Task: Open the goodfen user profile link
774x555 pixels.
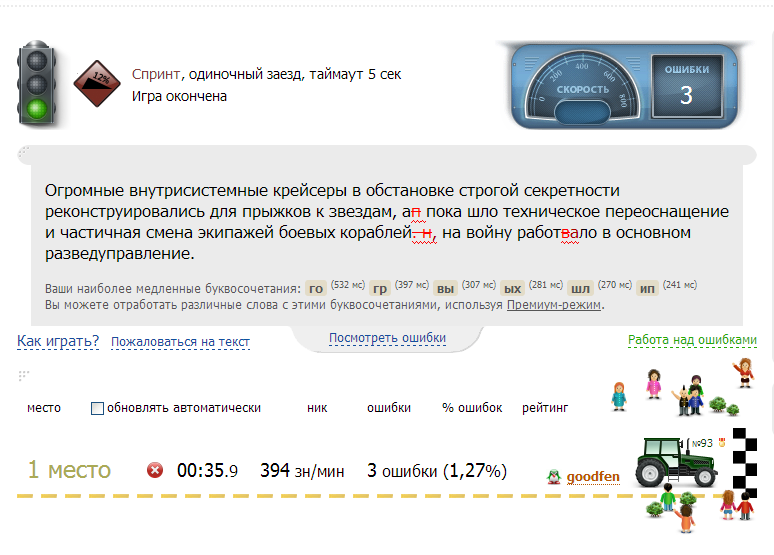Action: point(593,476)
